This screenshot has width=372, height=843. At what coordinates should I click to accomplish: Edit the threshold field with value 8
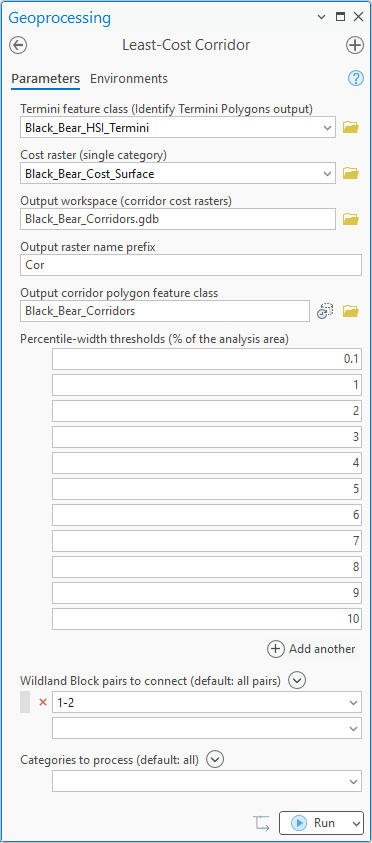tap(207, 567)
